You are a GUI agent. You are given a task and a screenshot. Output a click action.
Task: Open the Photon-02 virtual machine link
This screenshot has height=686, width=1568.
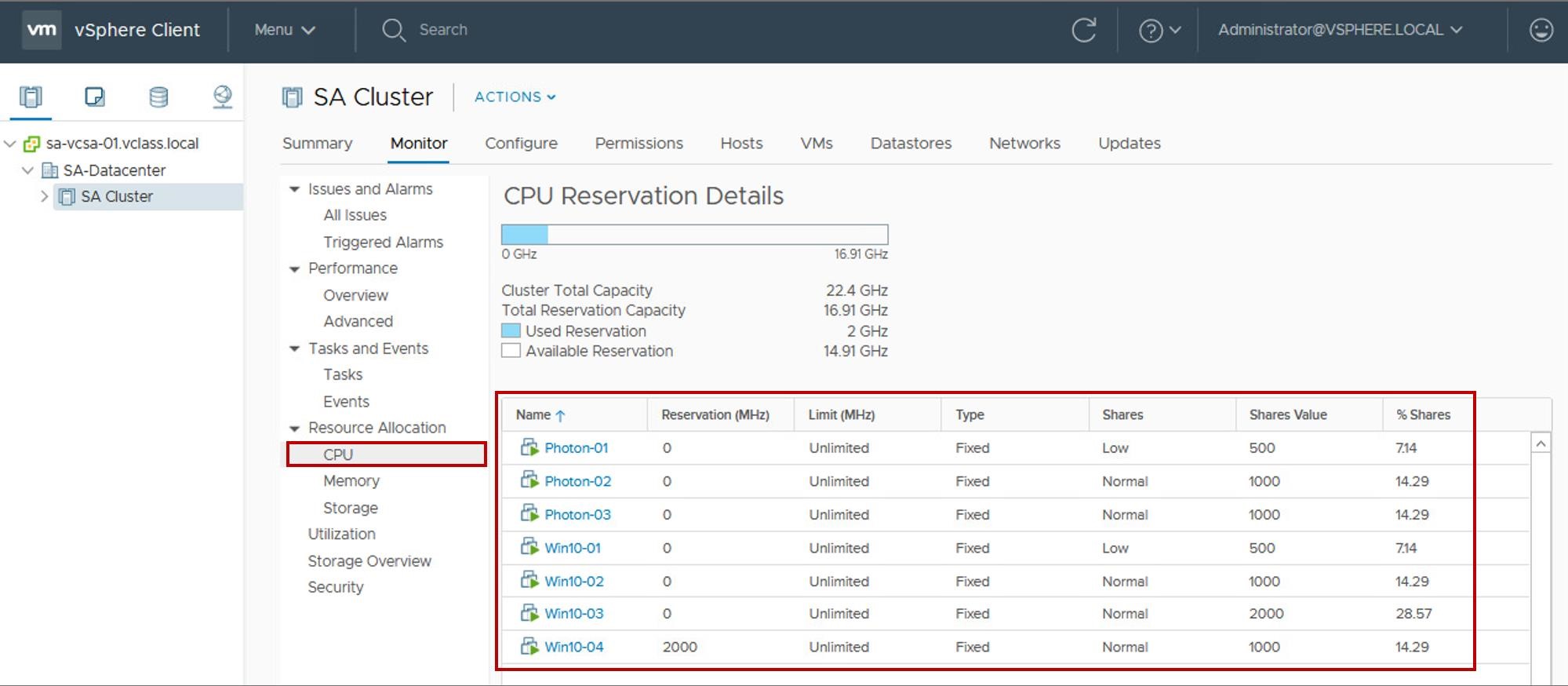coord(578,481)
